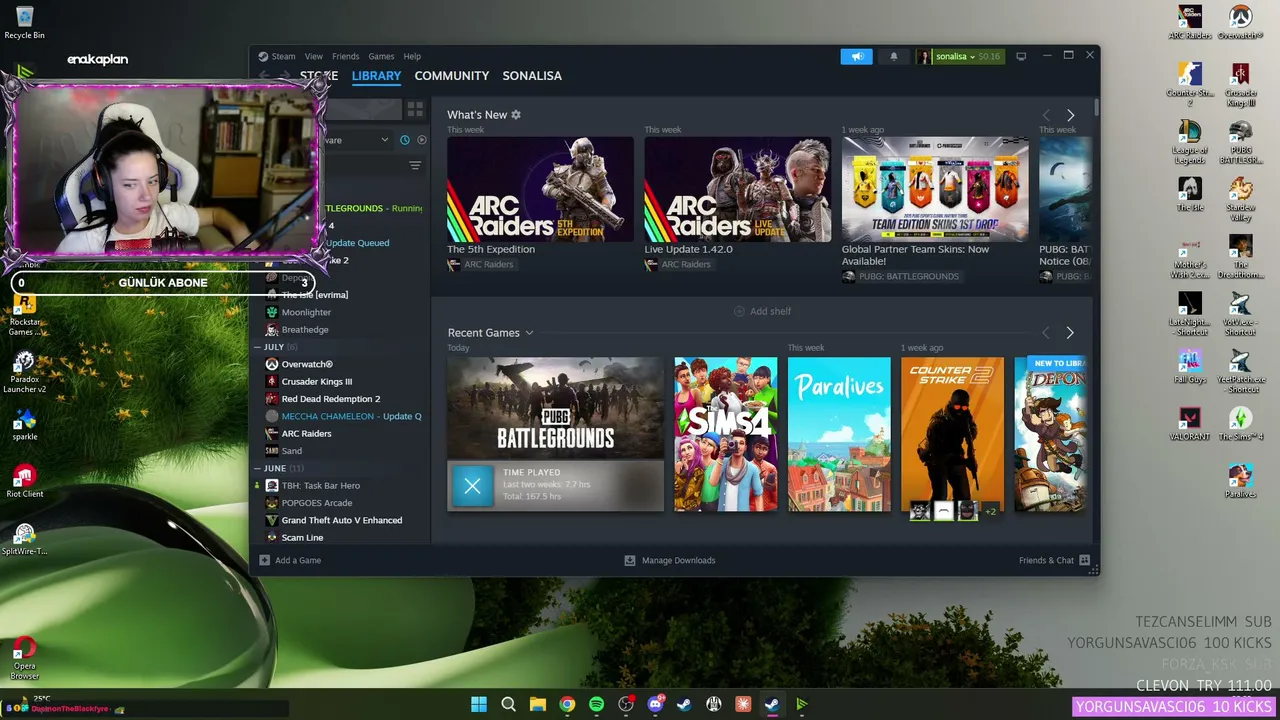Open Friends & Chat
This screenshot has height=720, width=1280.
[1054, 561]
